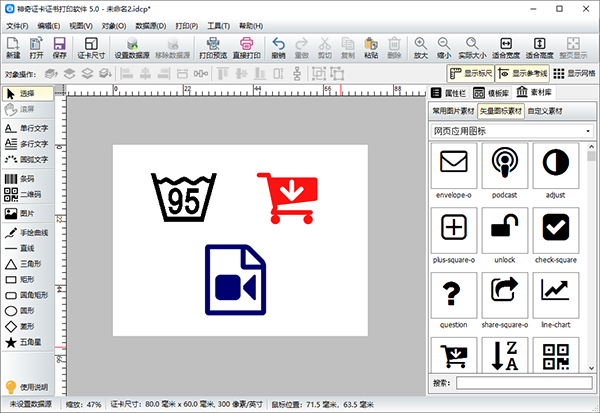The image size is (600, 413).
Task: Pick the envelope-o icon thumbnail
Action: pos(454,166)
